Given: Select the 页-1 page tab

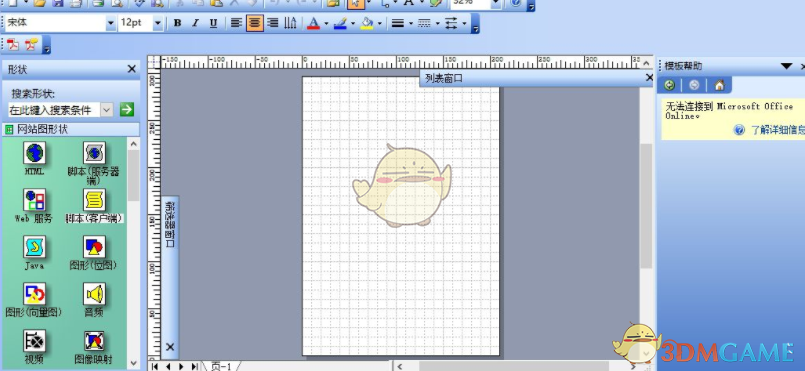Looking at the screenshot, I should [x=221, y=366].
